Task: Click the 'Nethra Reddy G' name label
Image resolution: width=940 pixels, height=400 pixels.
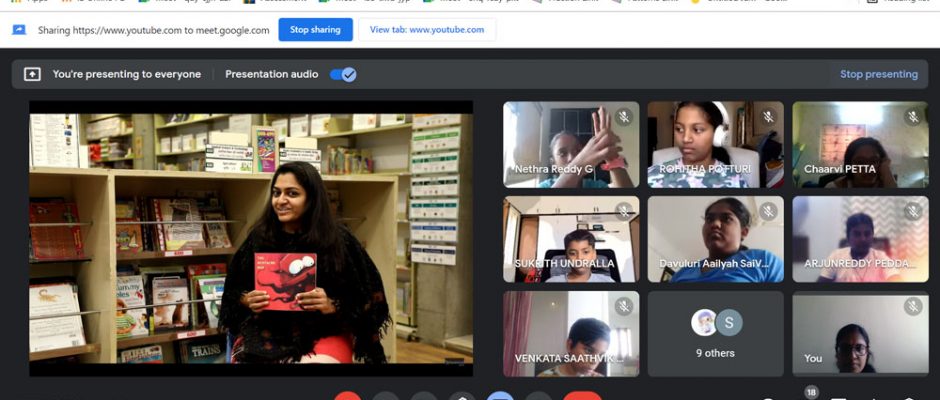Action: pos(554,169)
